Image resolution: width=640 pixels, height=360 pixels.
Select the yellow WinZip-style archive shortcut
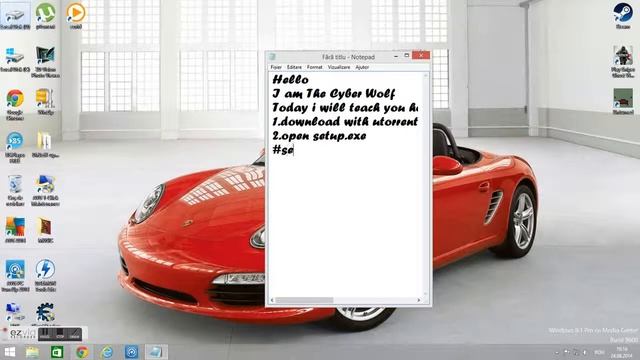45,102
